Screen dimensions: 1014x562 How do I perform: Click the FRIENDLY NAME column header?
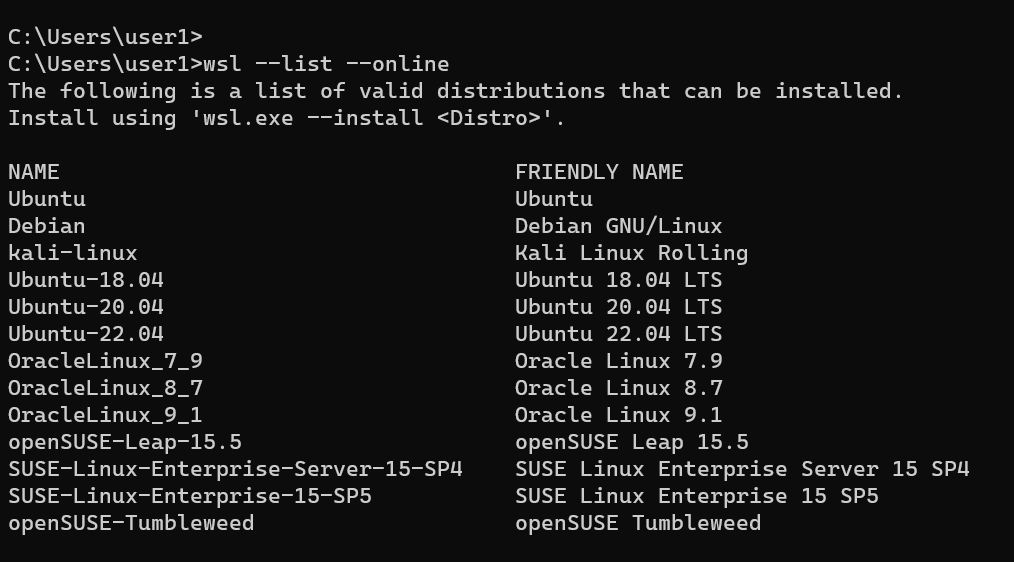point(599,172)
